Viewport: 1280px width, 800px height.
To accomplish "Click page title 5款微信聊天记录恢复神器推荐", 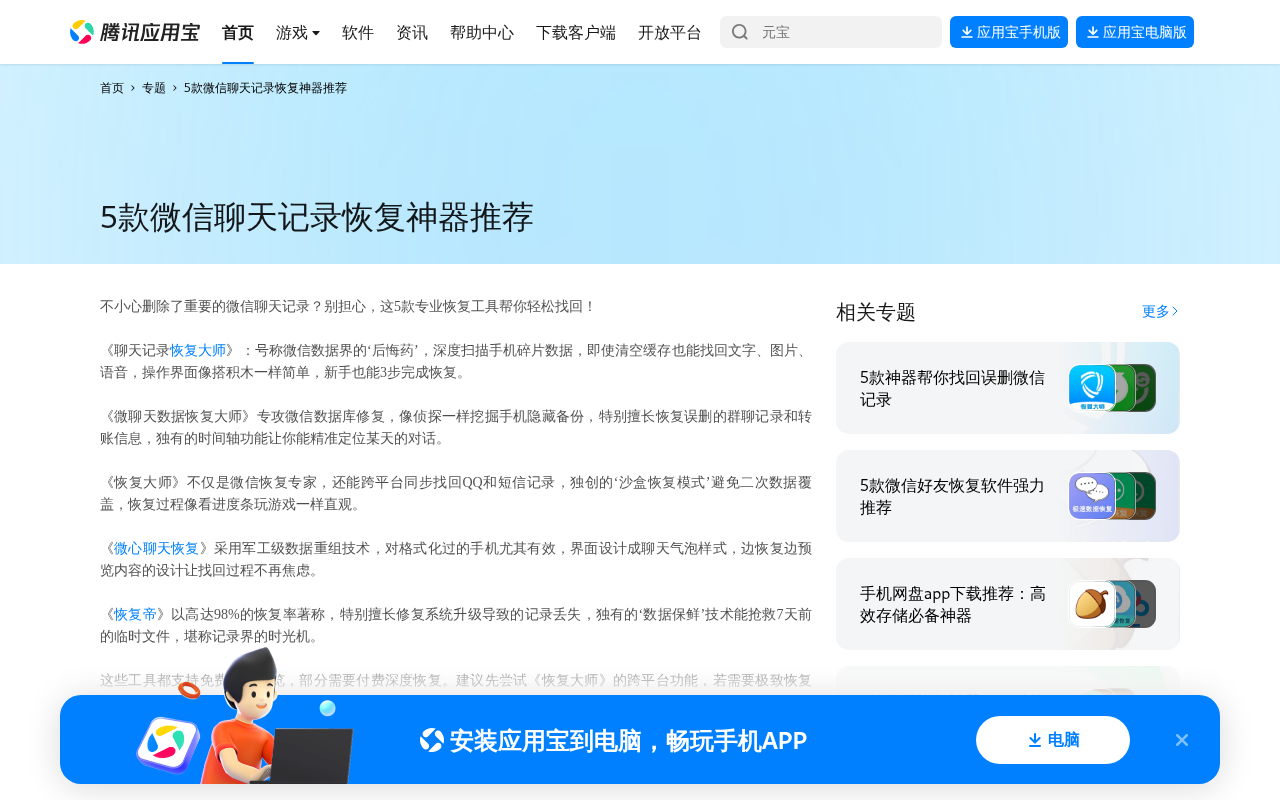I will [317, 217].
